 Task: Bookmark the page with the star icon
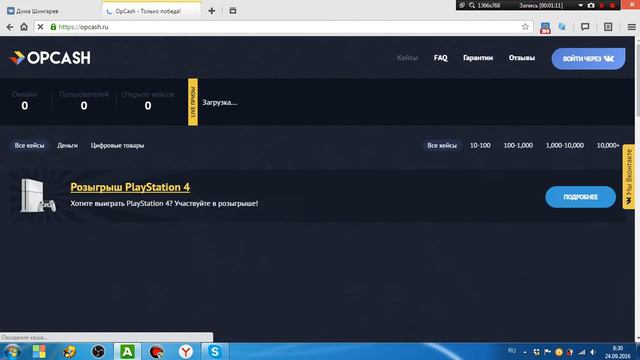[525, 27]
